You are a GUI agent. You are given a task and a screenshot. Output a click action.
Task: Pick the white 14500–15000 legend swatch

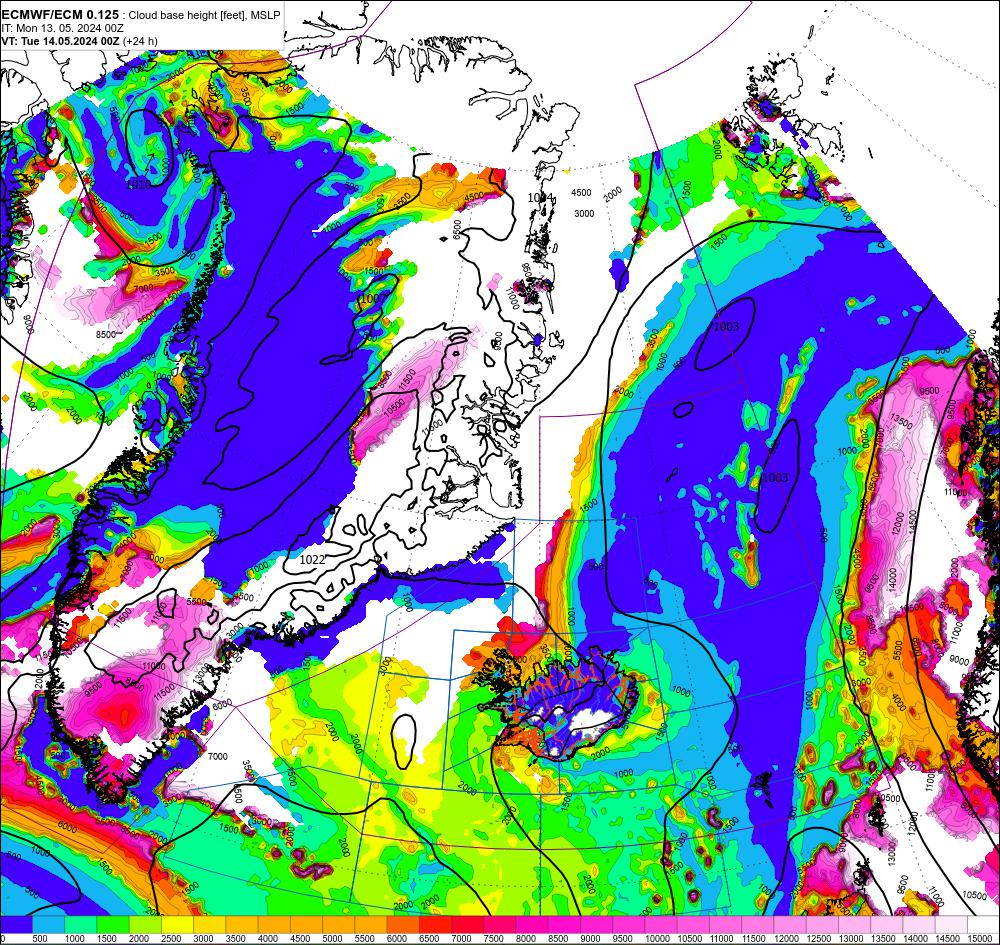(x=952, y=924)
